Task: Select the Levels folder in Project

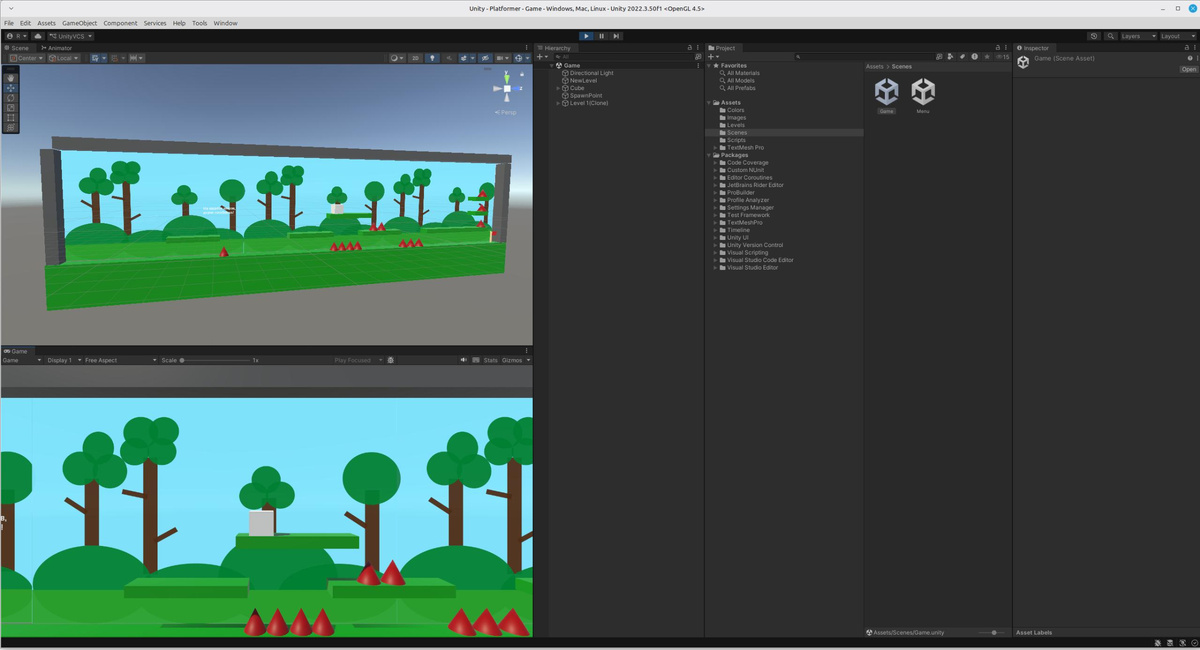Action: click(x=736, y=125)
